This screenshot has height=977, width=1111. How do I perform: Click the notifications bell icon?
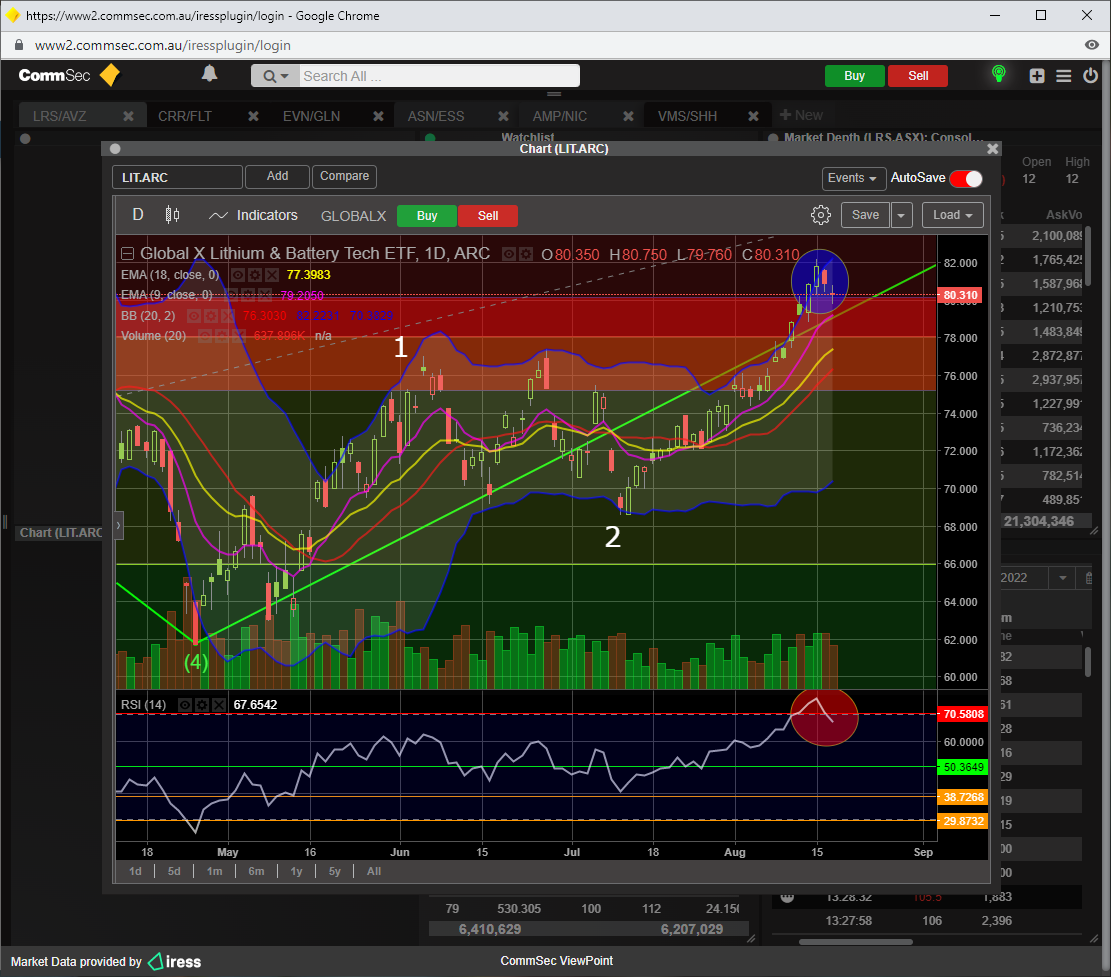click(x=209, y=74)
